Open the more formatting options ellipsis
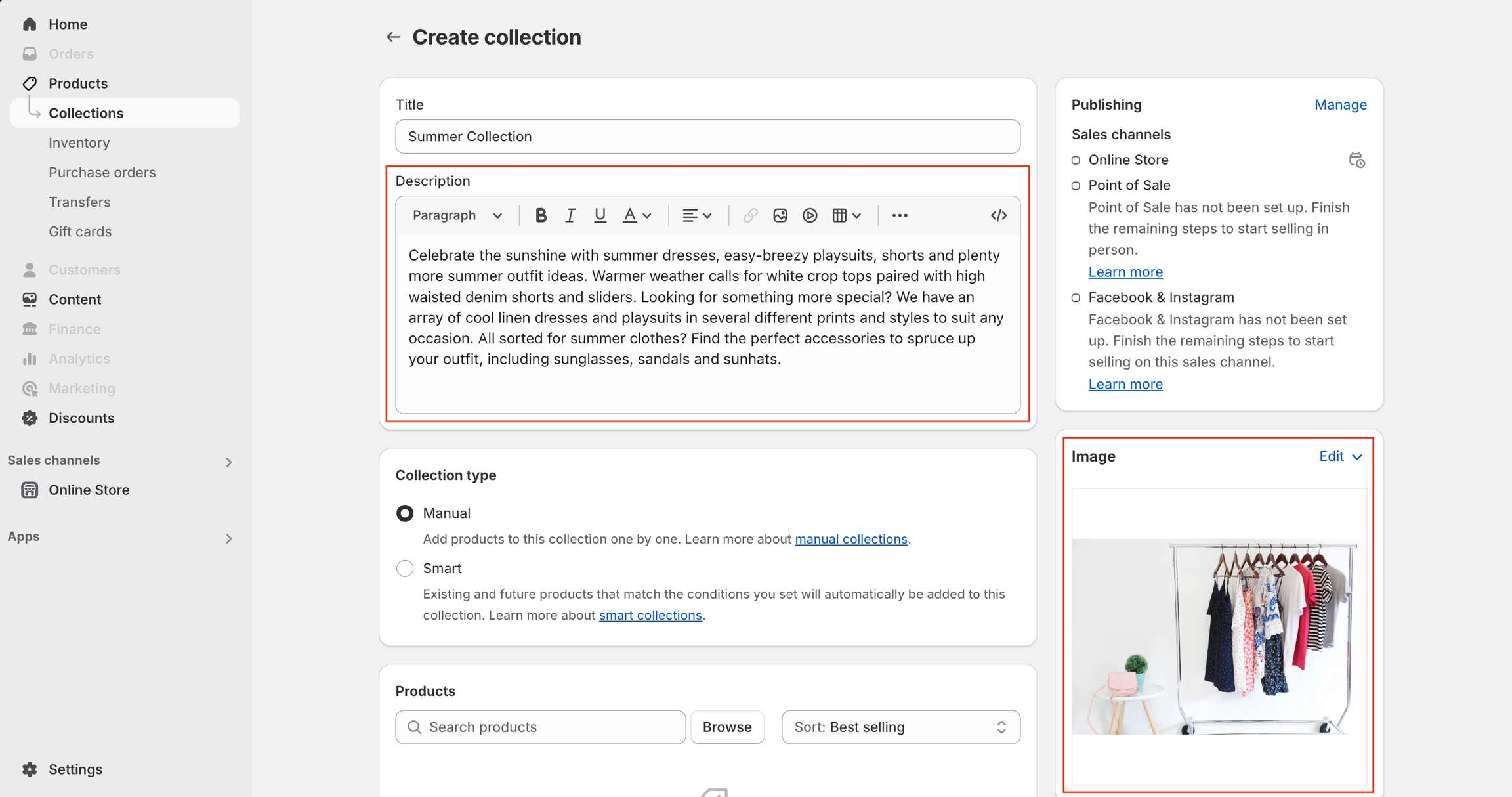Image resolution: width=1512 pixels, height=797 pixels. [900, 215]
